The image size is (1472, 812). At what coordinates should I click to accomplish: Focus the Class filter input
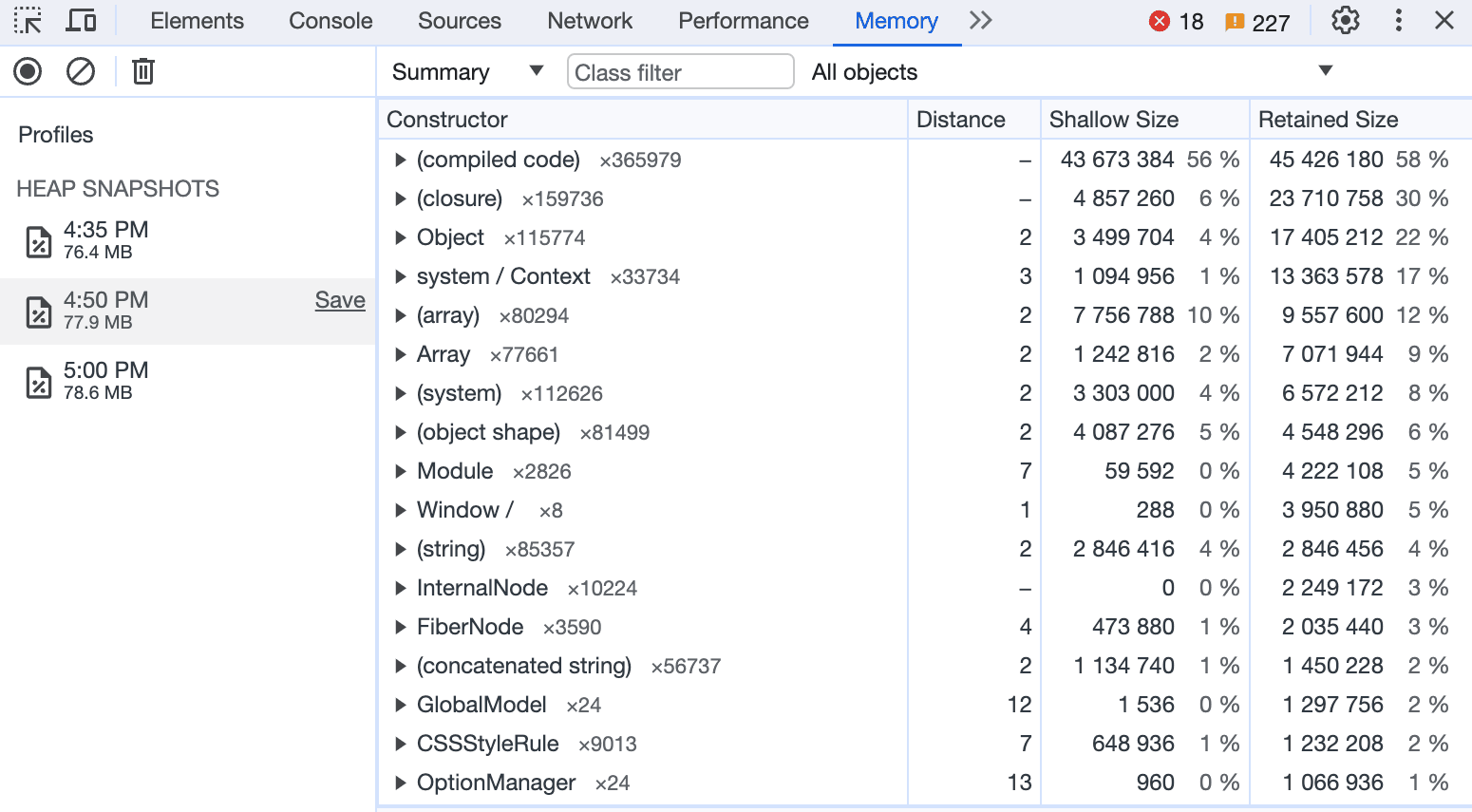[680, 72]
